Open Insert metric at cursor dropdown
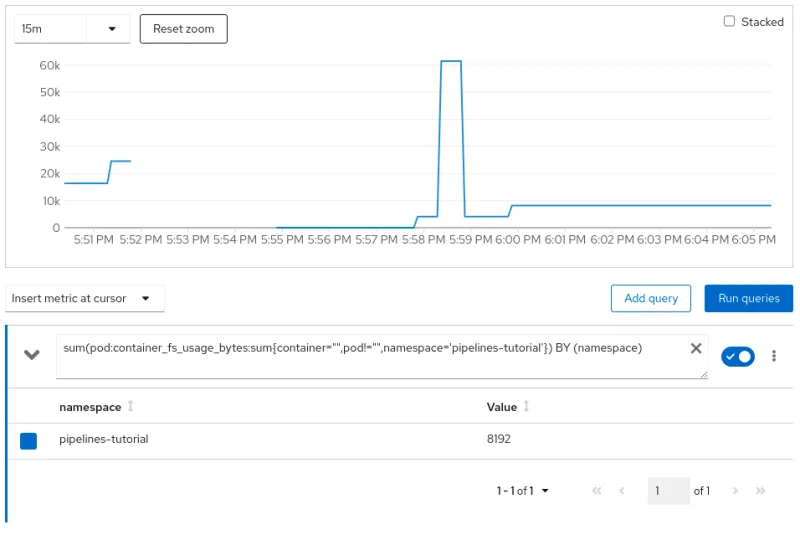800x545 pixels. pyautogui.click(x=85, y=298)
